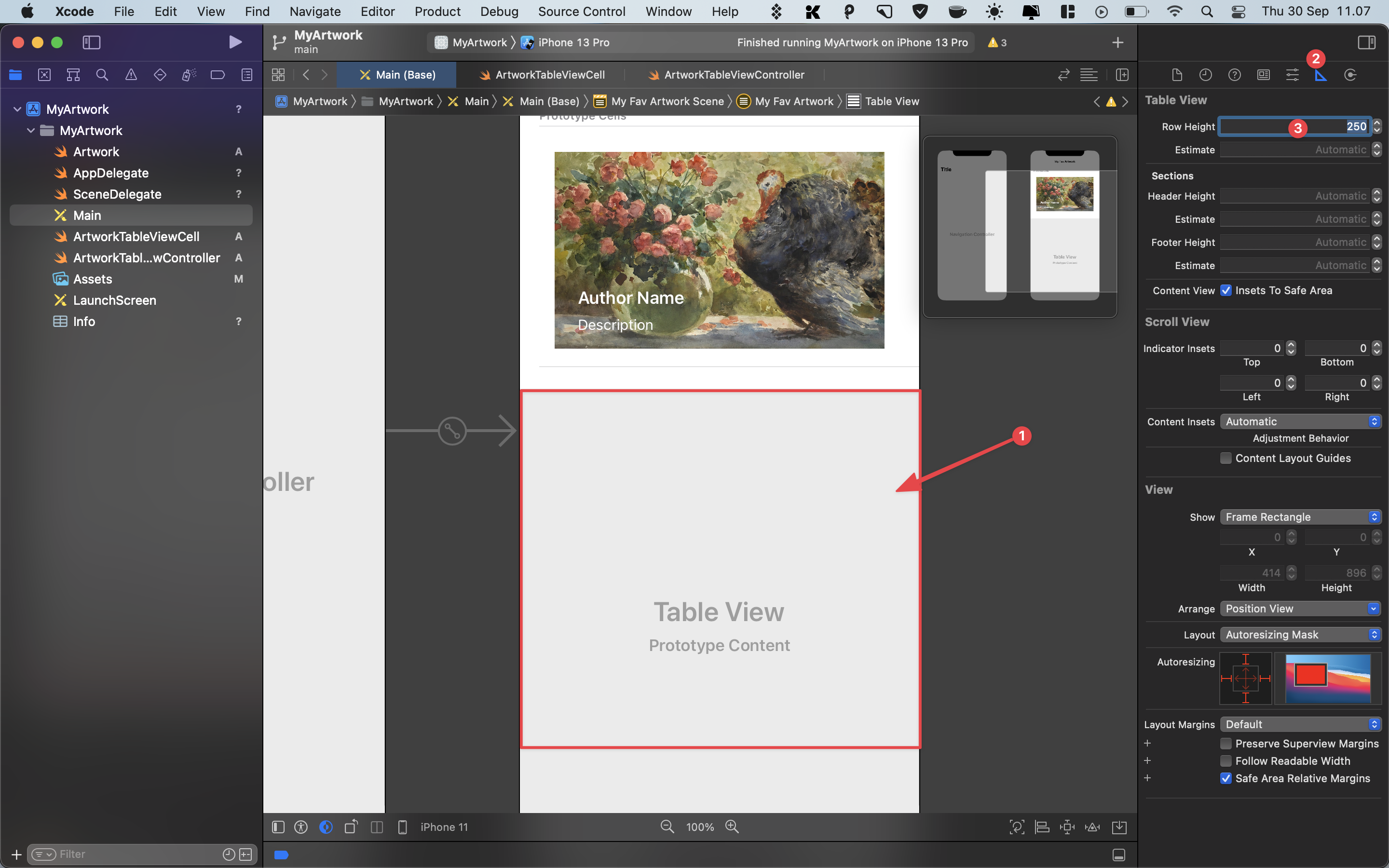The height and width of the screenshot is (868, 1389).
Task: Show the Attributes inspector
Action: pyautogui.click(x=1293, y=75)
